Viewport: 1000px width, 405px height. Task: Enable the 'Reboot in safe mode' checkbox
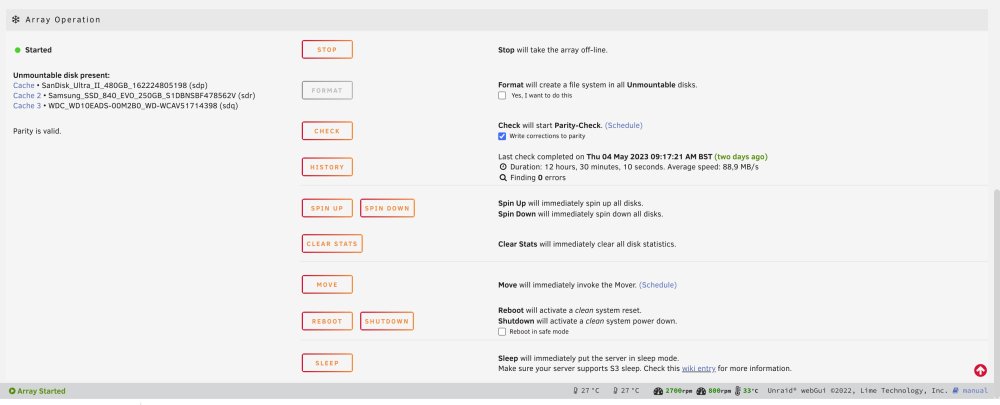pyautogui.click(x=502, y=332)
